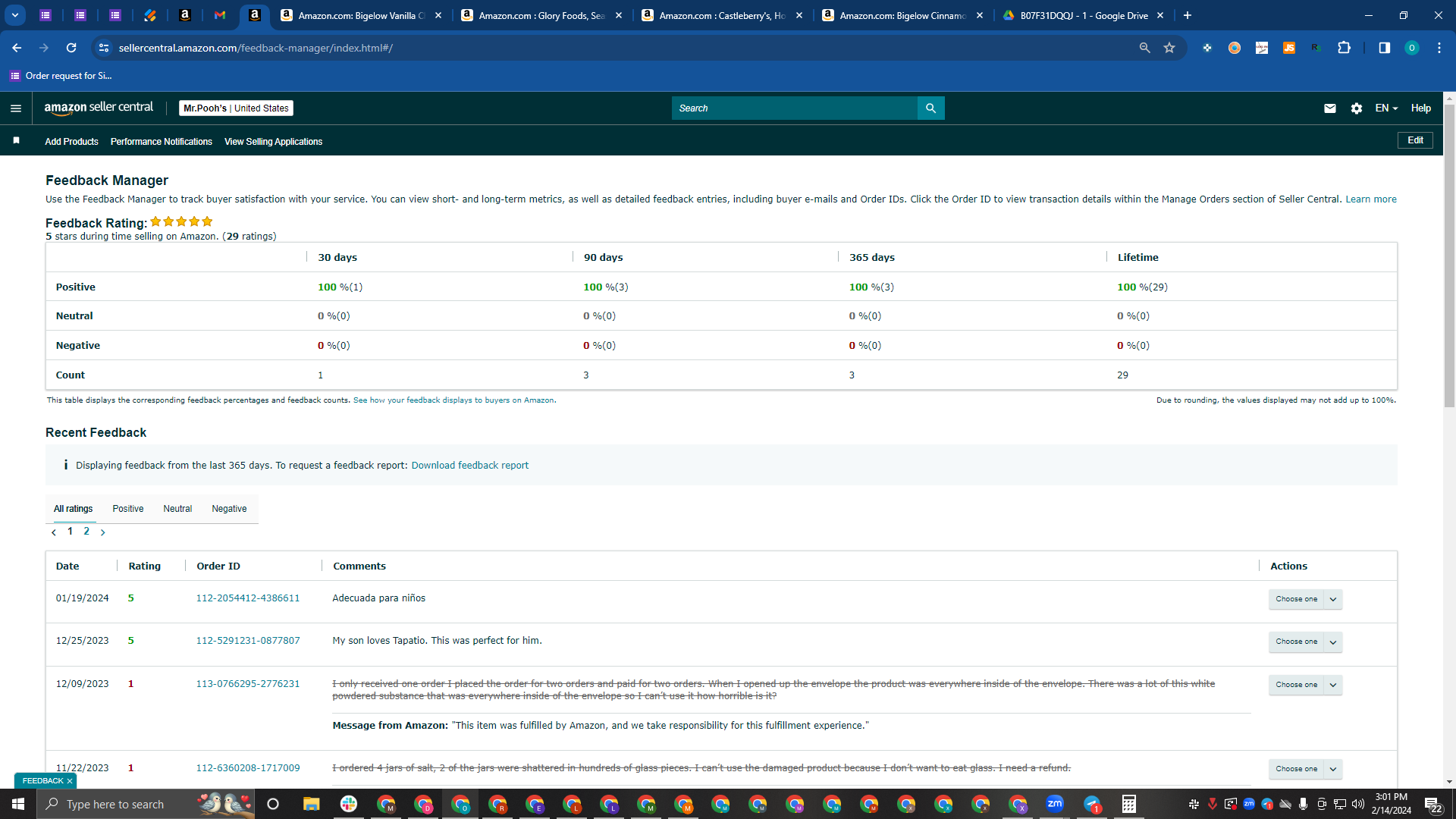The width and height of the screenshot is (1456, 819).
Task: Open the Seller Central settings gear
Action: click(1356, 108)
